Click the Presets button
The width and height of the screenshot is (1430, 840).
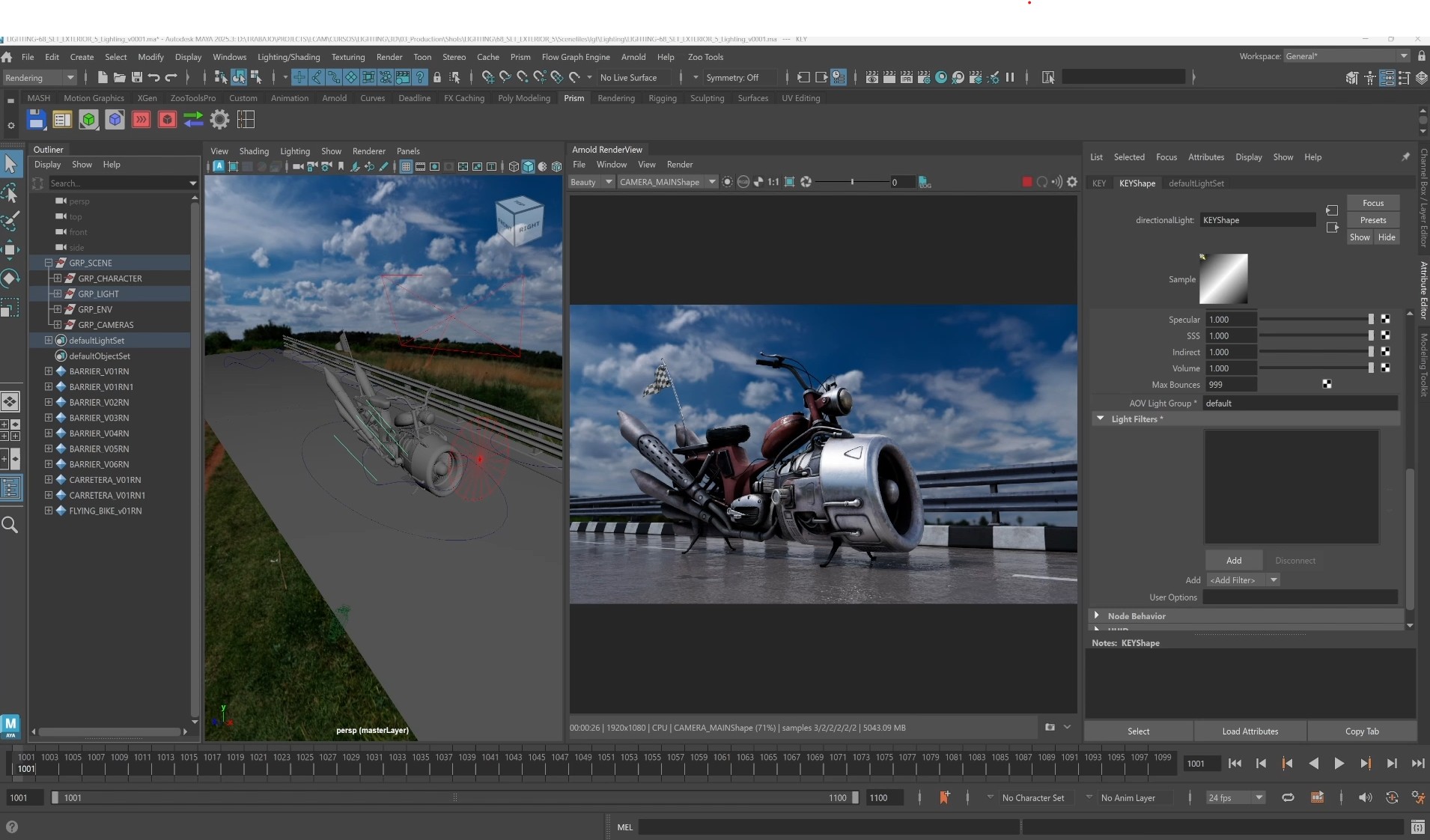click(x=1372, y=220)
